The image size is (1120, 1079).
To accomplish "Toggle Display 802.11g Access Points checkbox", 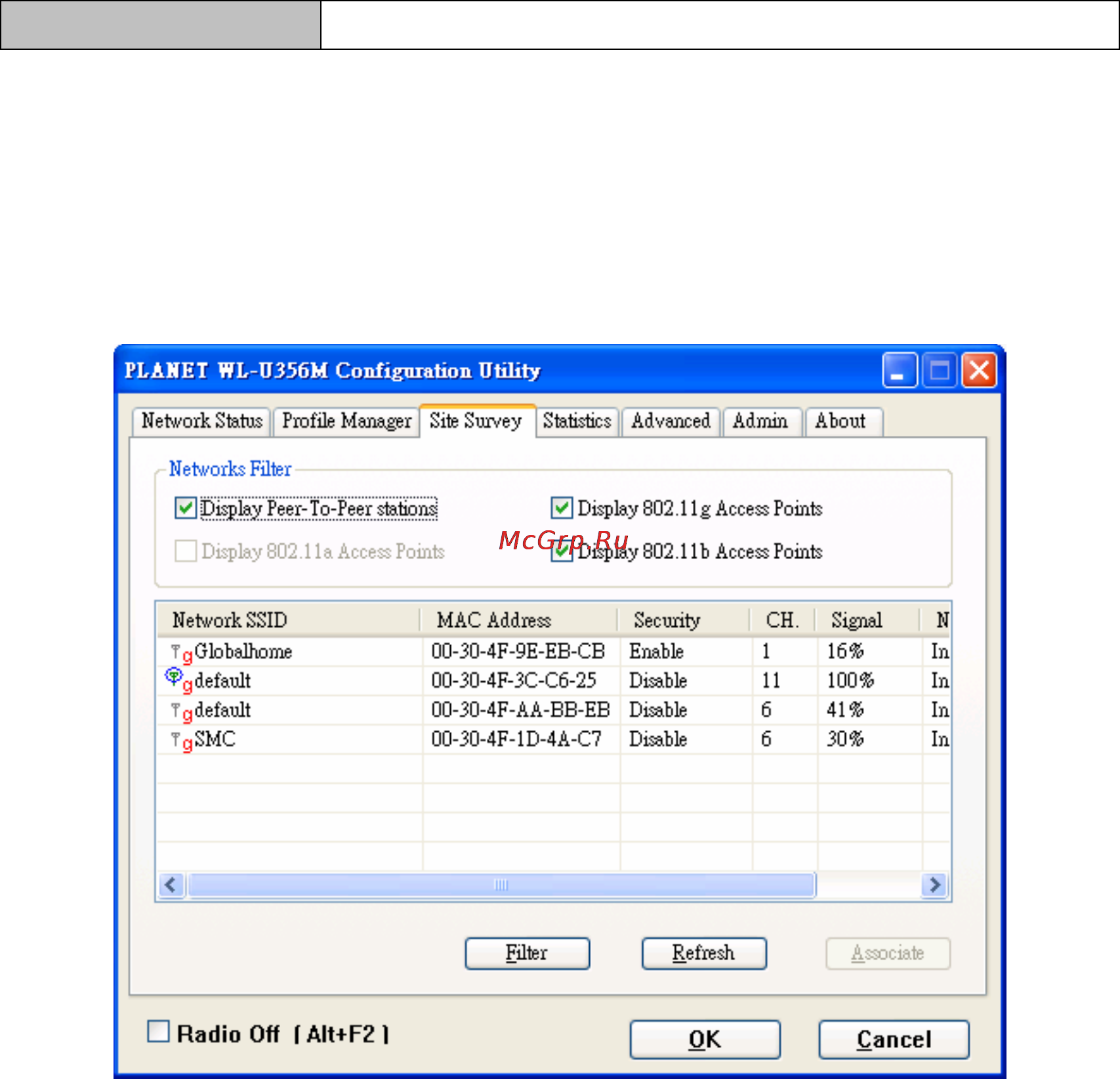I will pos(562,508).
